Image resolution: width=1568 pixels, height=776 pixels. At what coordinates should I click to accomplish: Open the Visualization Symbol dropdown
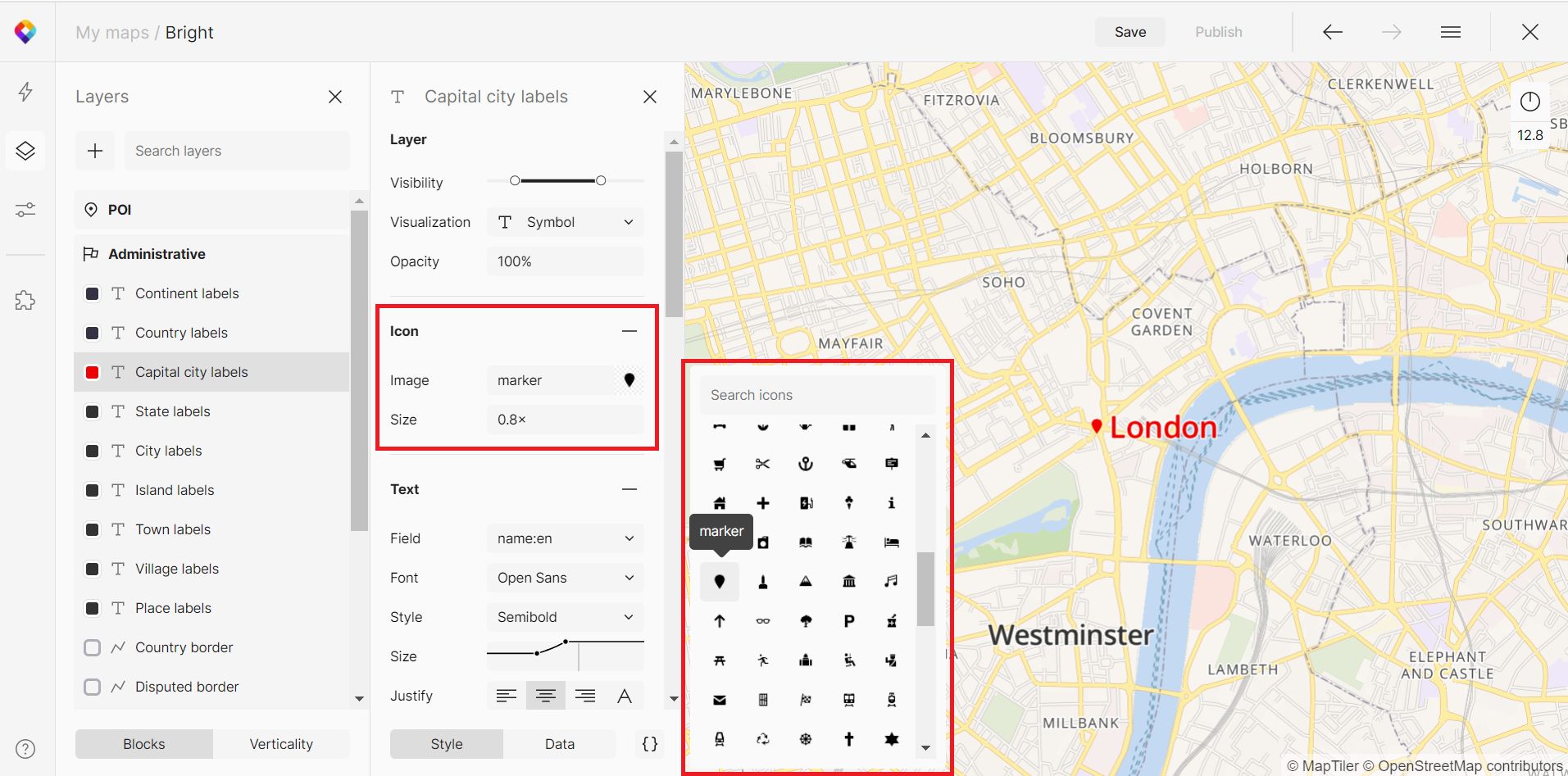coord(565,222)
